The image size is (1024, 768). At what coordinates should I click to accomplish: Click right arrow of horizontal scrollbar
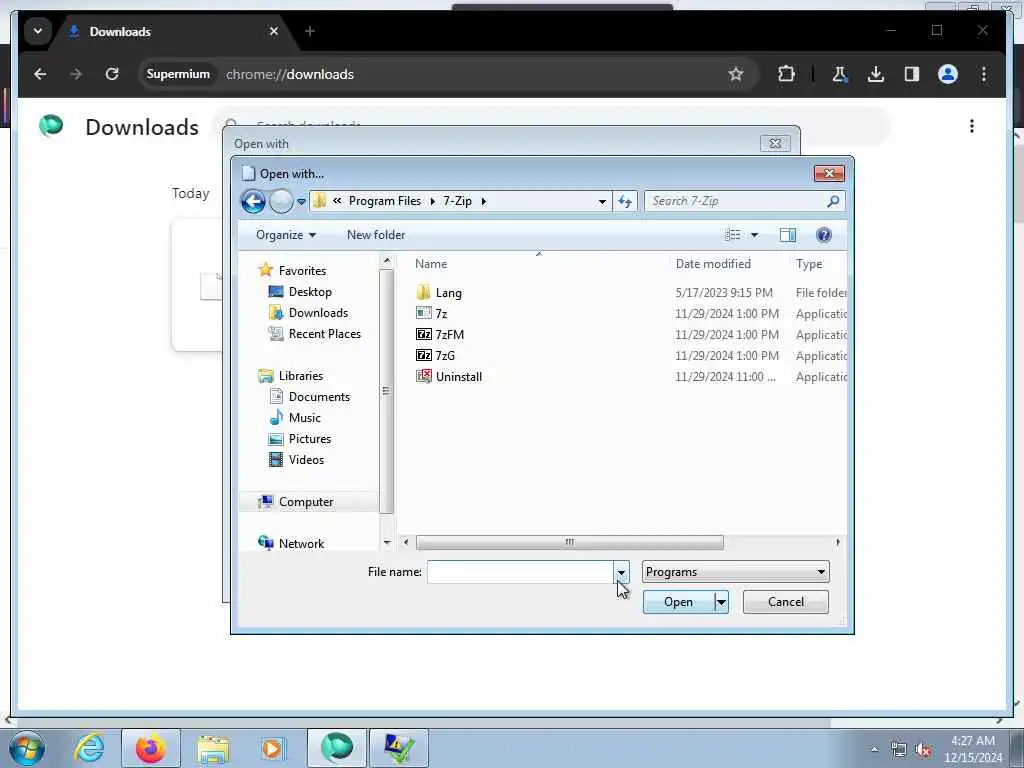(838, 543)
